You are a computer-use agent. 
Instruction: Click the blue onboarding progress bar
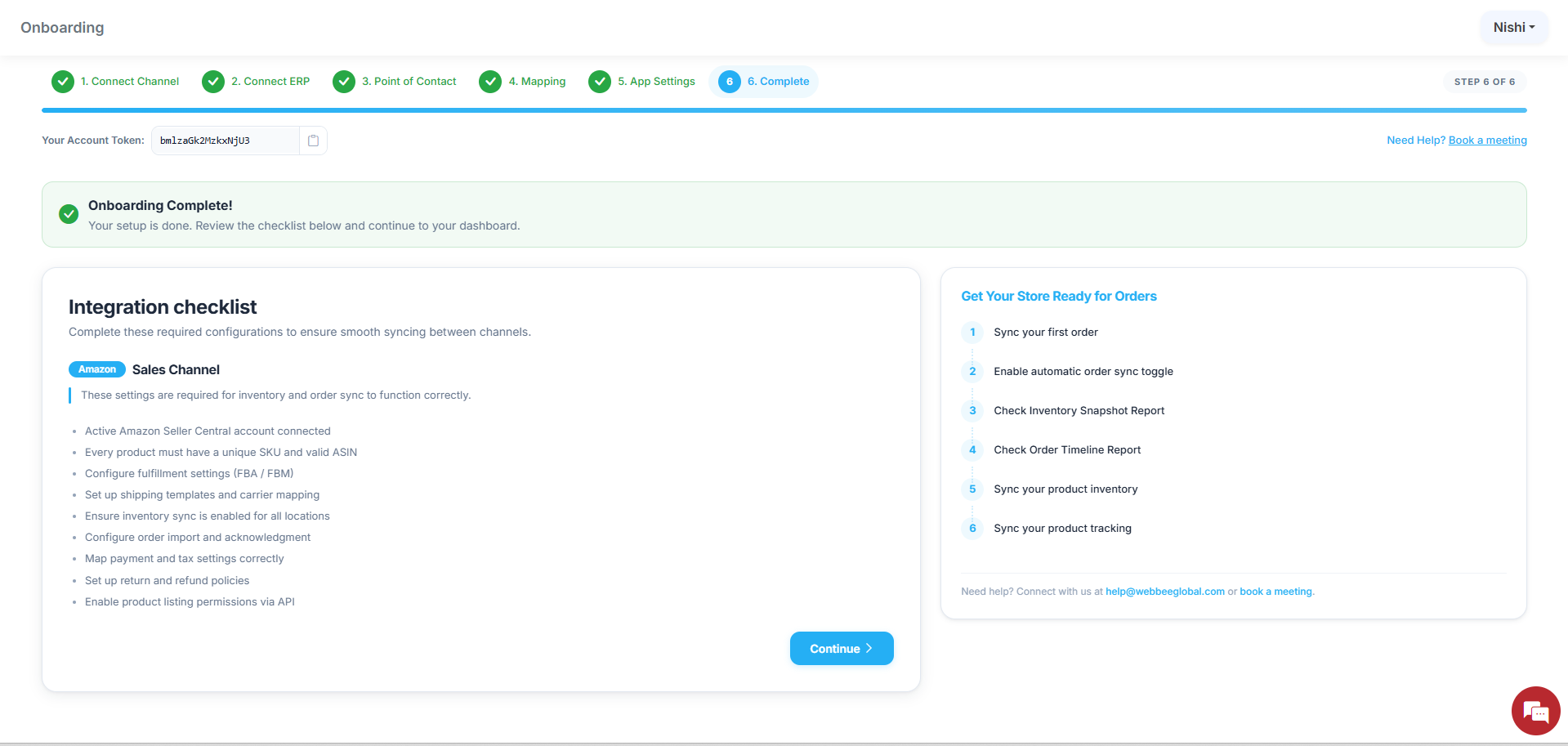784,109
